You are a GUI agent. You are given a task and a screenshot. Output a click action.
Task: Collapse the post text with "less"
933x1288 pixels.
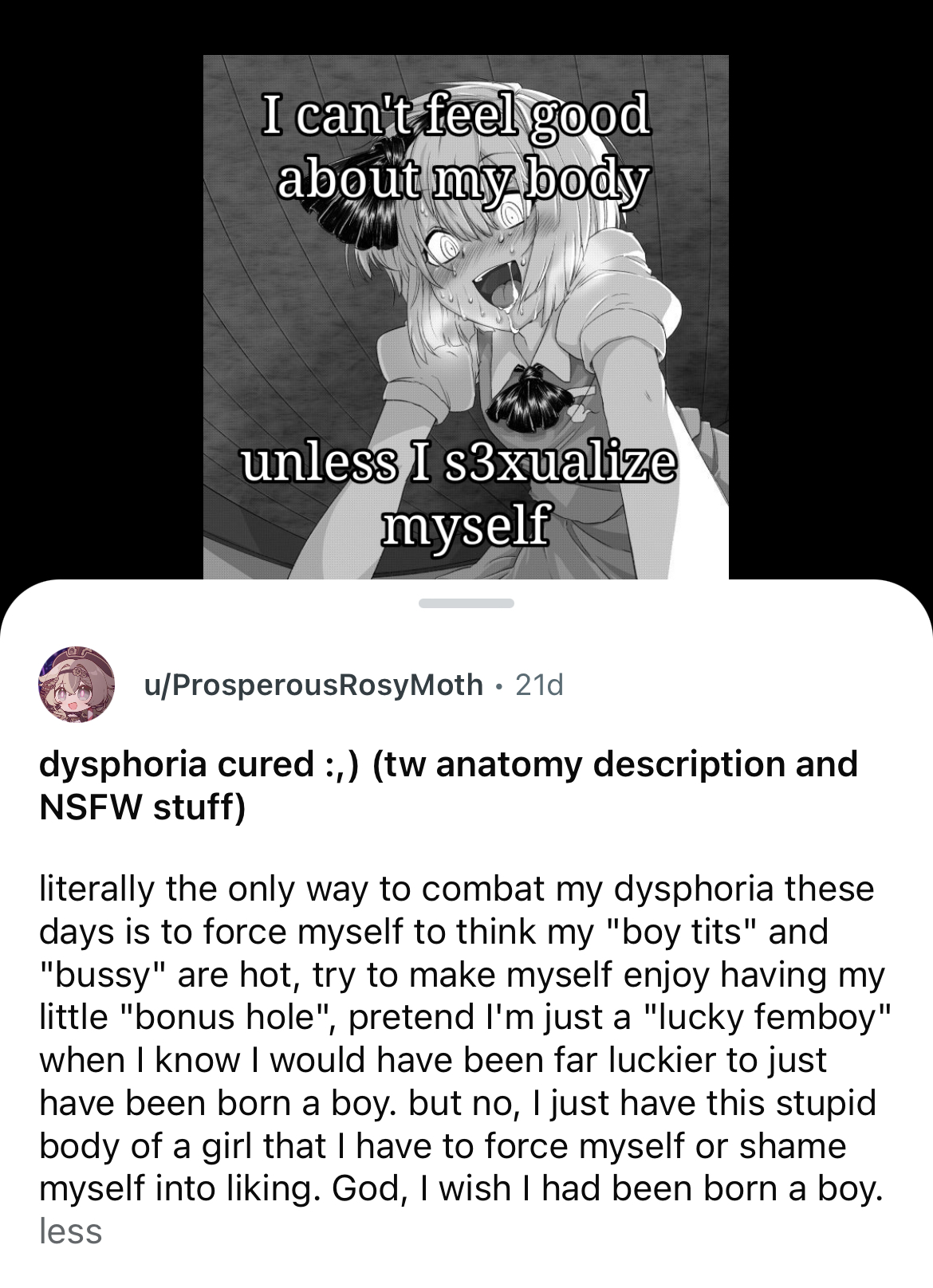tap(70, 1231)
